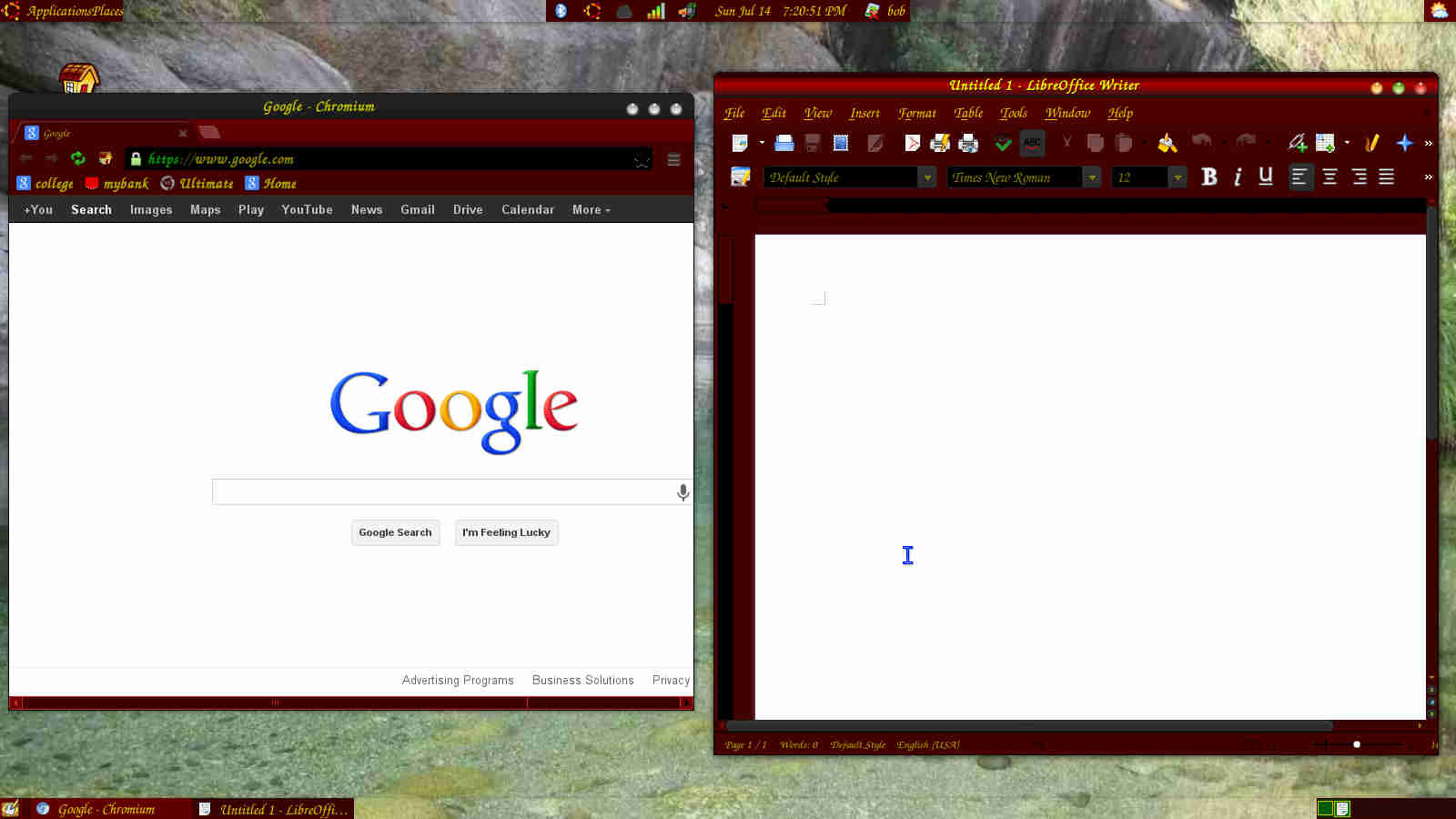Toggle AutoSpellcheck ABC button
The width and height of the screenshot is (1456, 819).
[x=1032, y=143]
